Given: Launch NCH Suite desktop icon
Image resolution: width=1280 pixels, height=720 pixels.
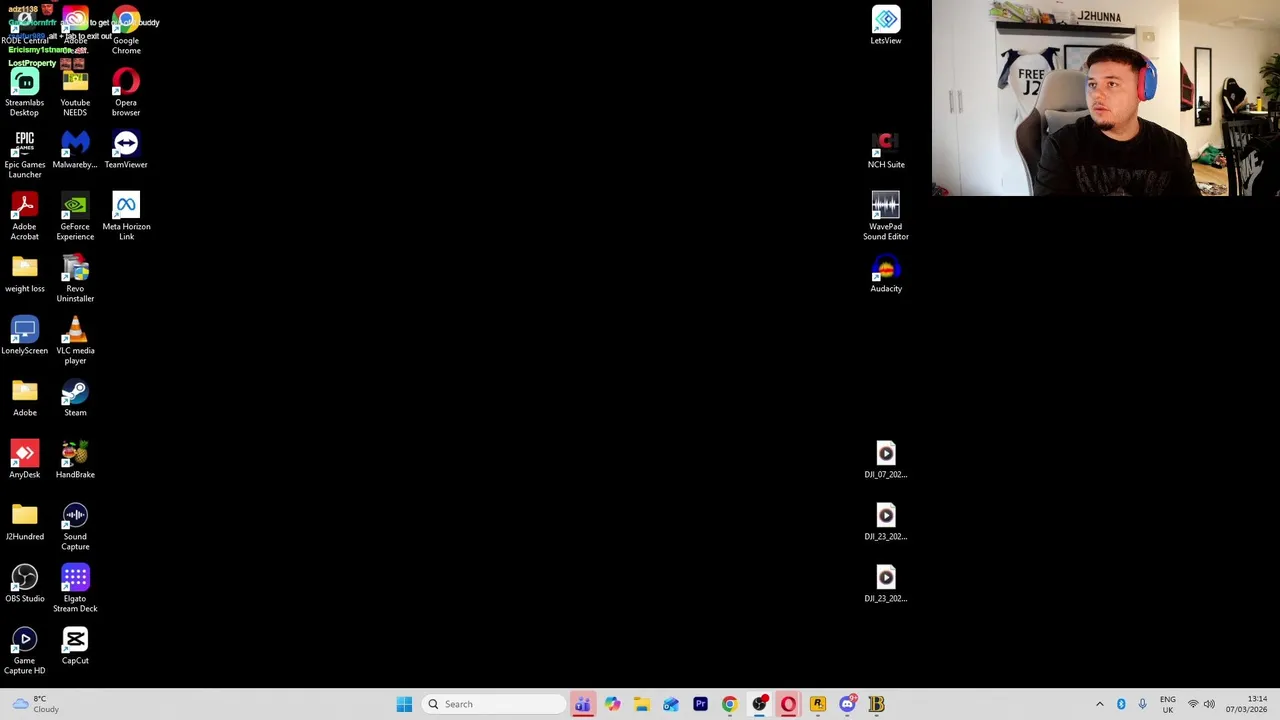Looking at the screenshot, I should (x=886, y=150).
